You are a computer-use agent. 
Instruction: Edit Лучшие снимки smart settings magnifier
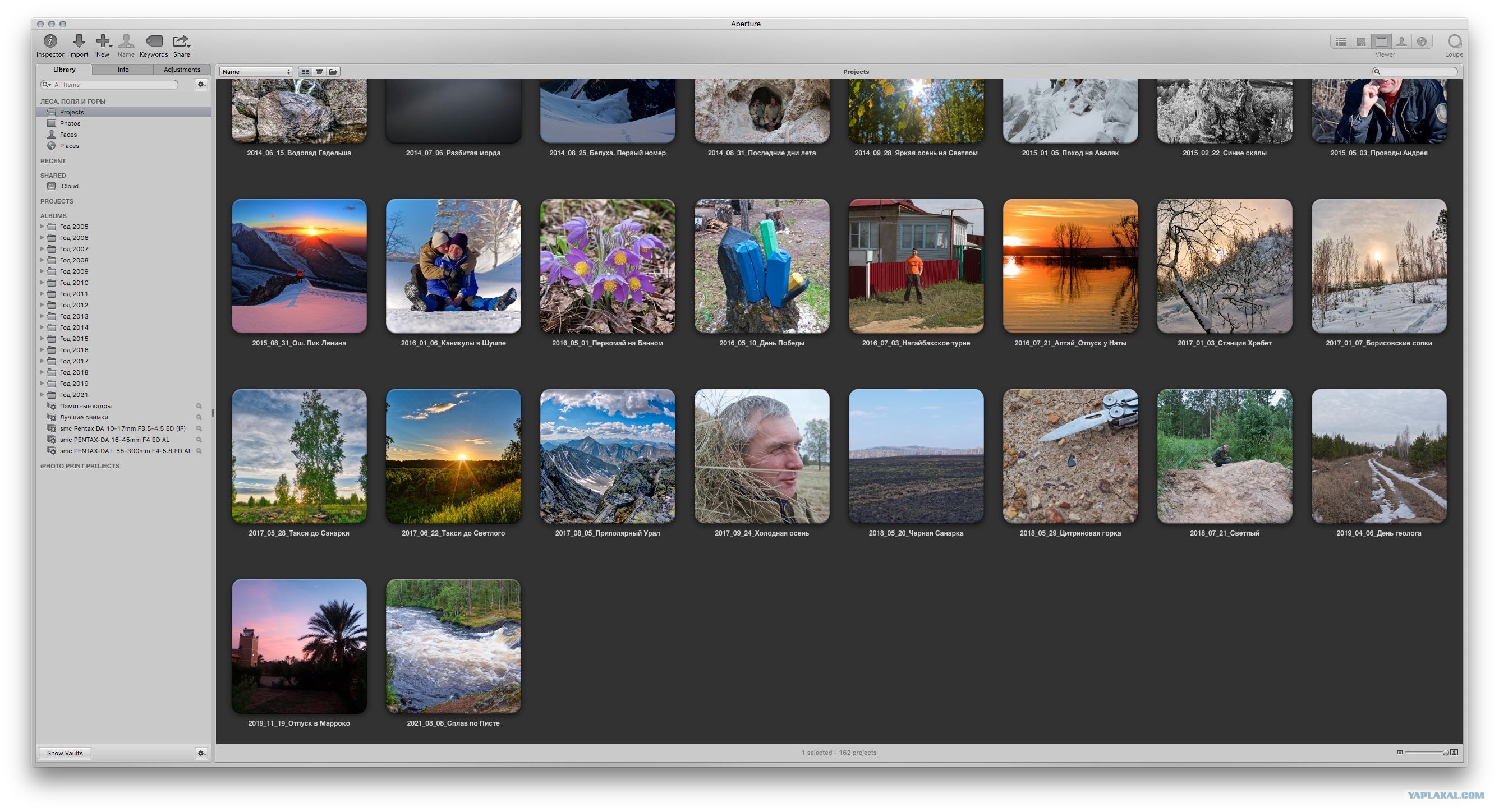[x=199, y=417]
